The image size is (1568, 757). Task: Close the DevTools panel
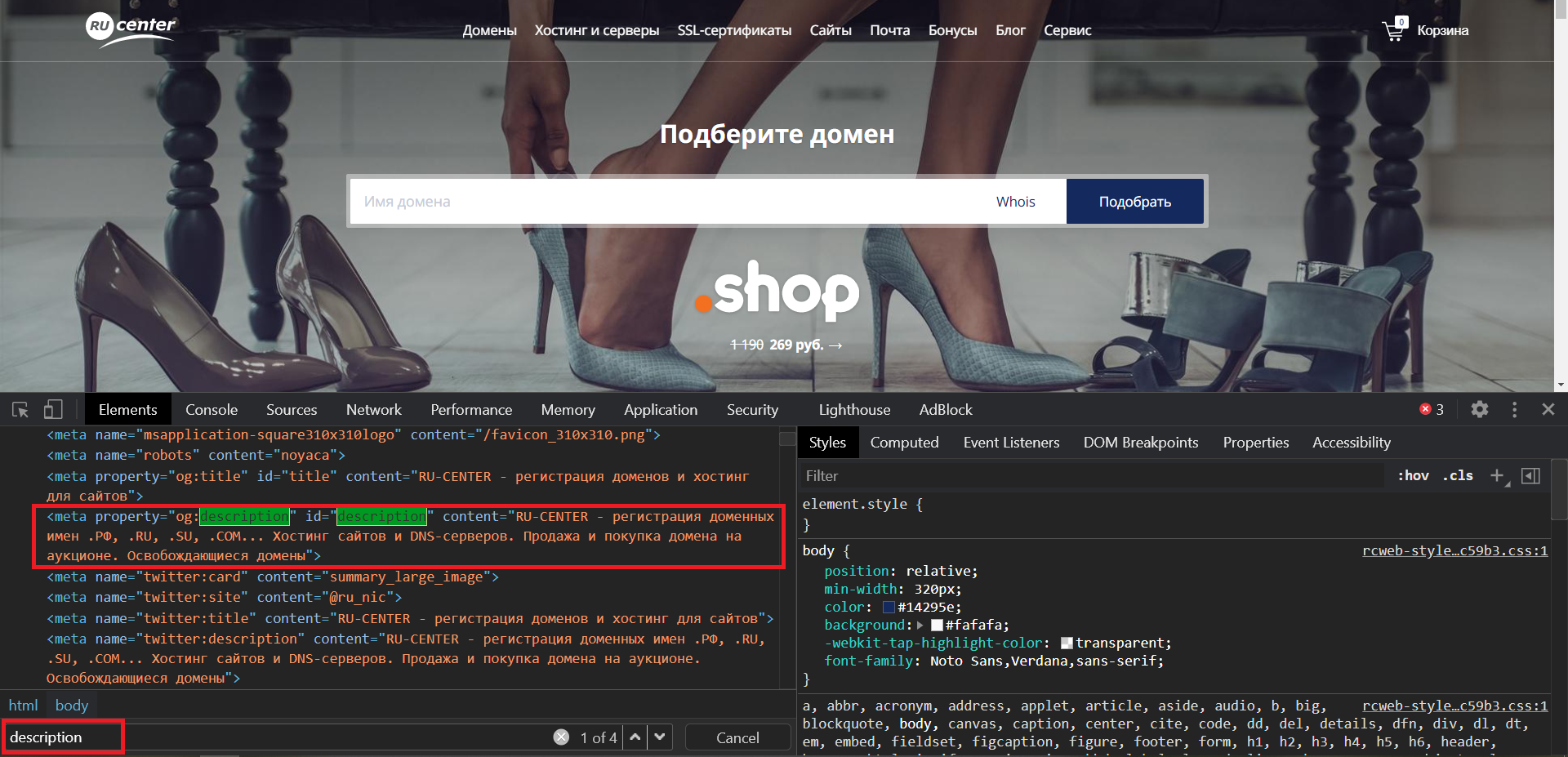click(1548, 409)
